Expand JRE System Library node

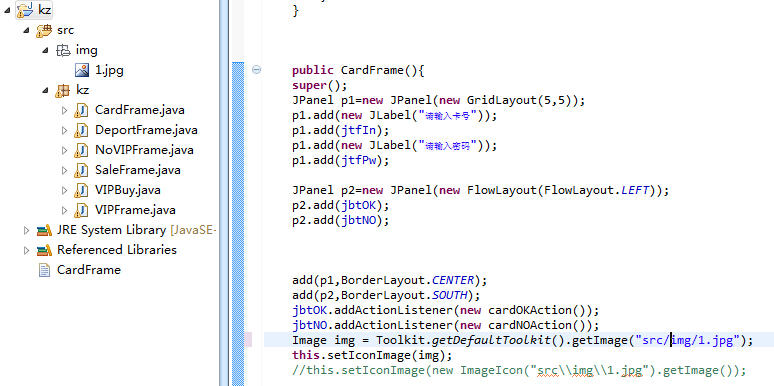tap(26, 230)
